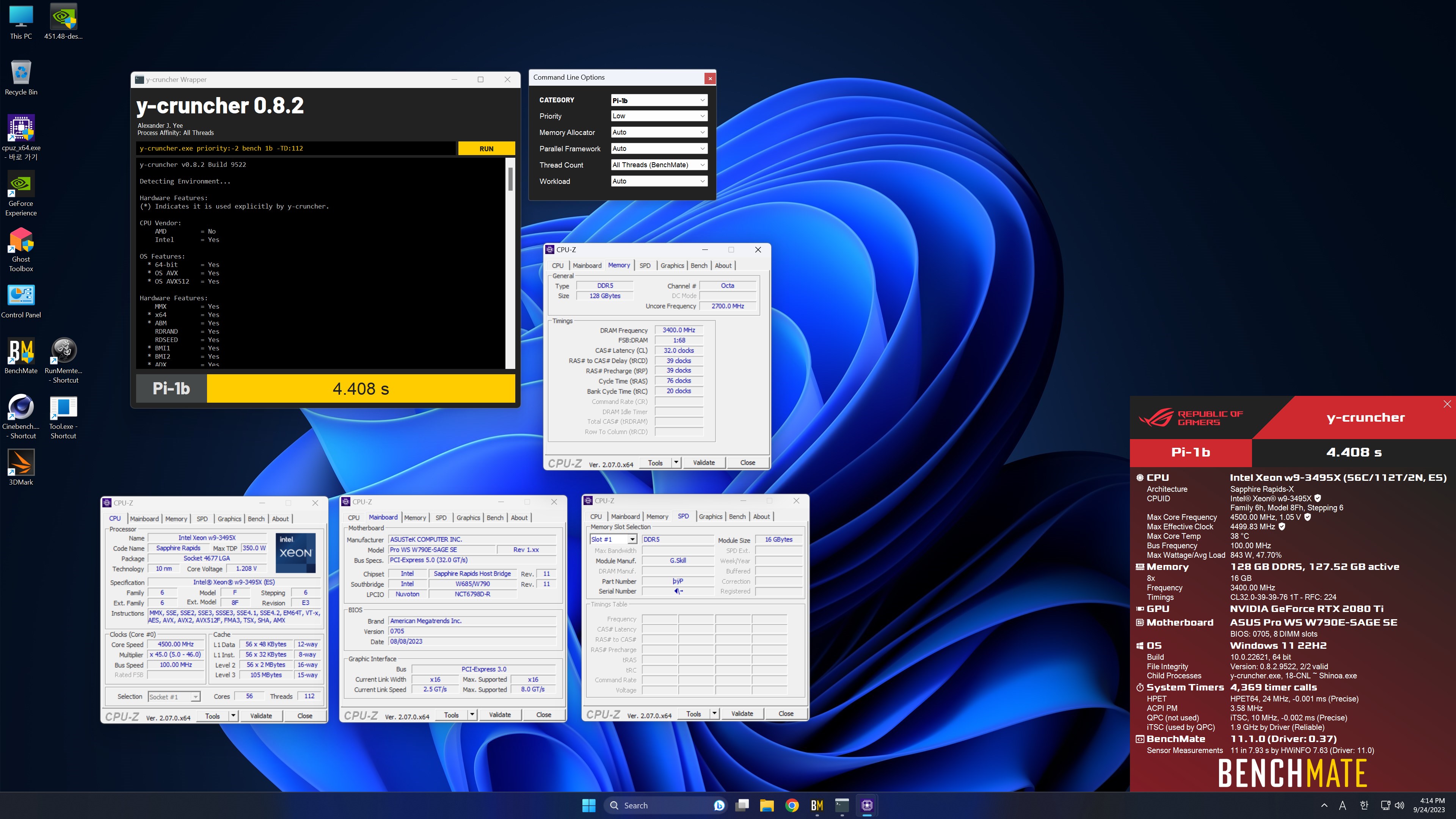Open Tool.exe shortcut on desktop
This screenshot has height=819, width=1456.
click(63, 417)
